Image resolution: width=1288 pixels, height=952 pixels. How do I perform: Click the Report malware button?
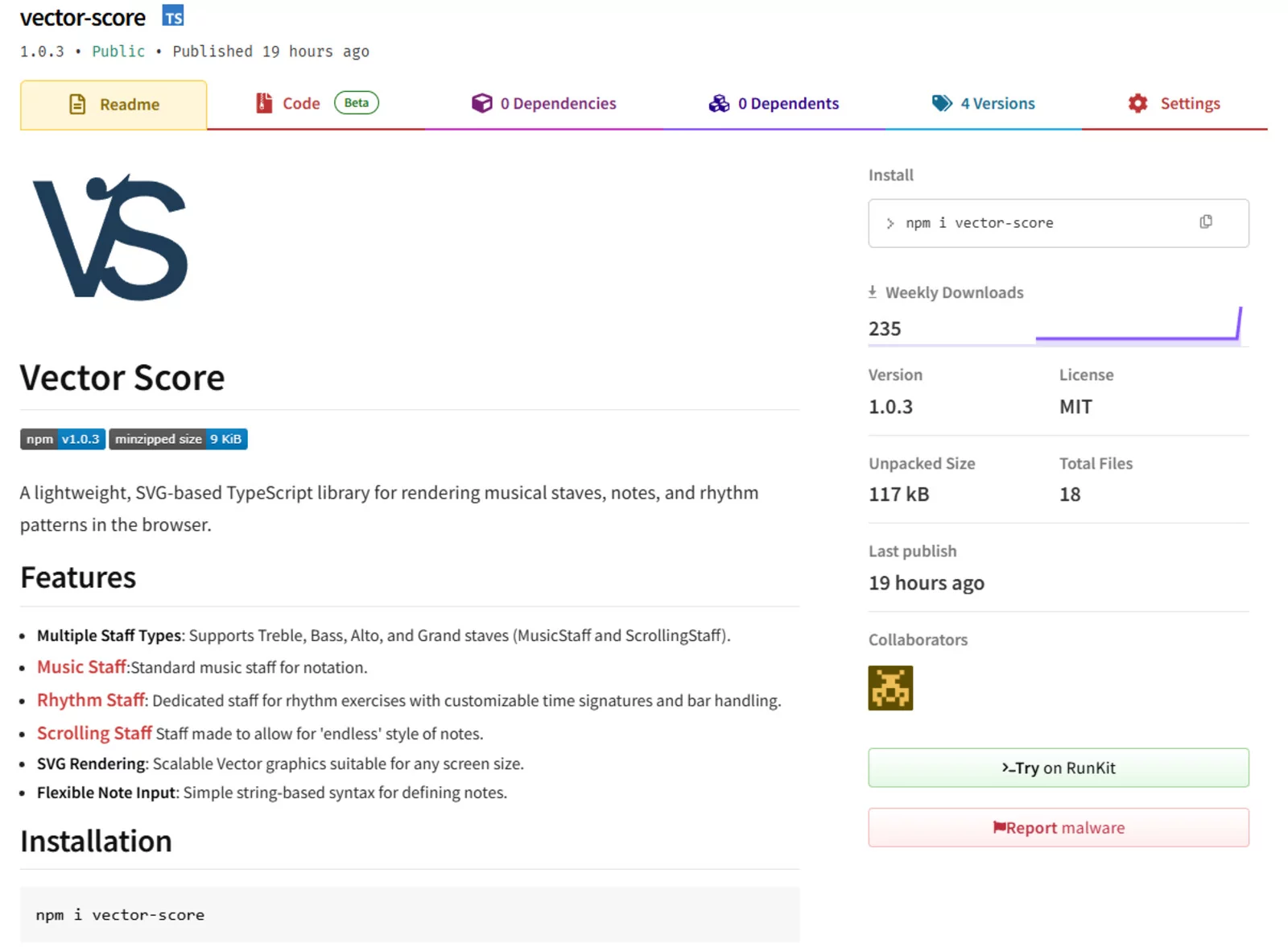point(1058,828)
